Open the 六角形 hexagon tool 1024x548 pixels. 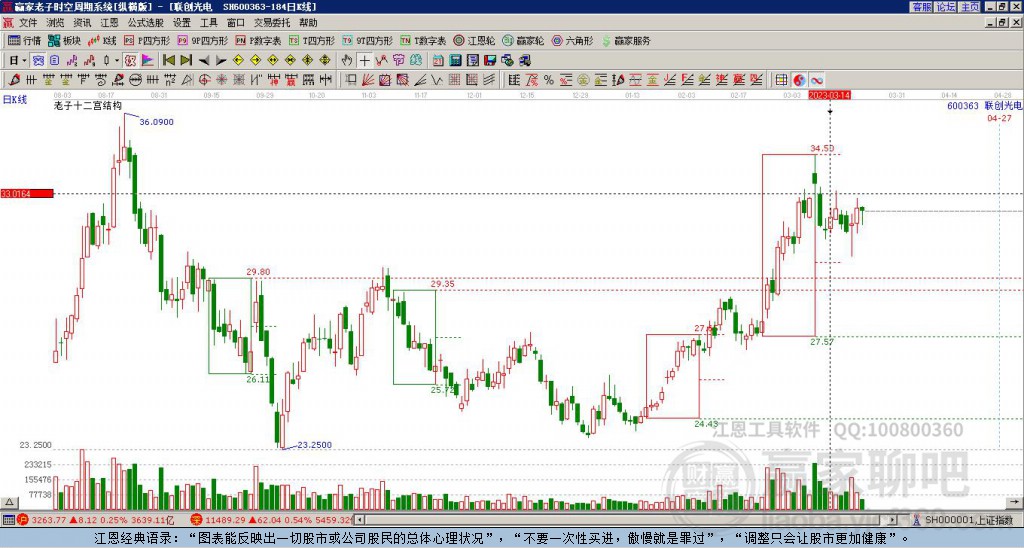point(572,40)
